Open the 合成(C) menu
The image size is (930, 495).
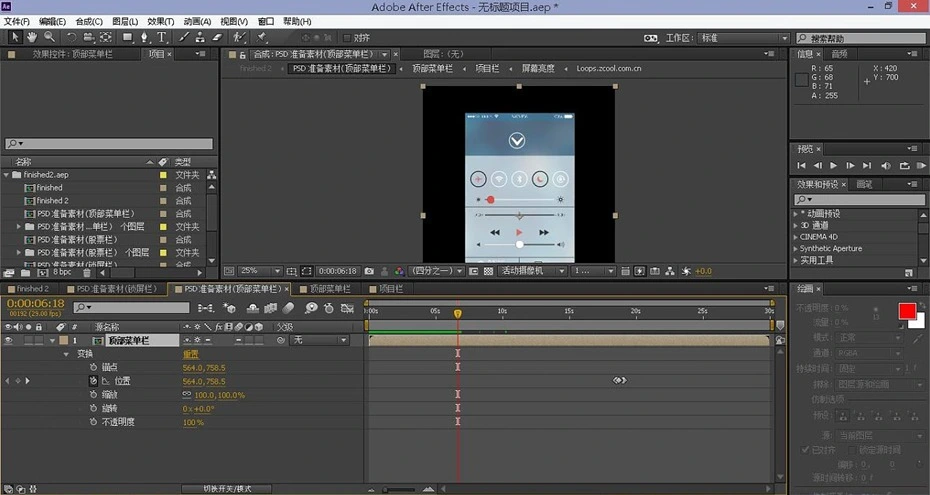pos(89,21)
